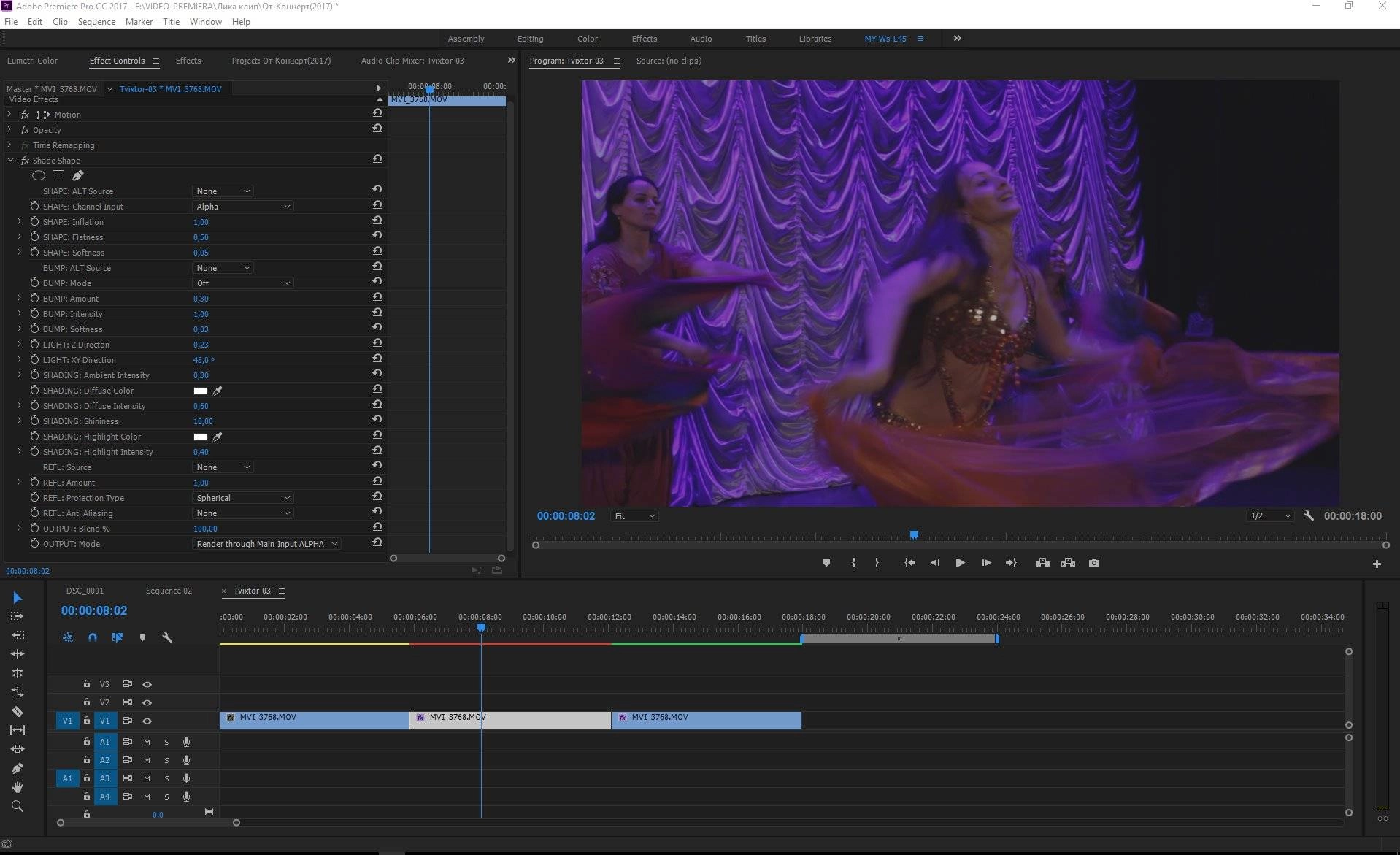Select the Hand tool
The width and height of the screenshot is (1400, 855).
click(18, 787)
